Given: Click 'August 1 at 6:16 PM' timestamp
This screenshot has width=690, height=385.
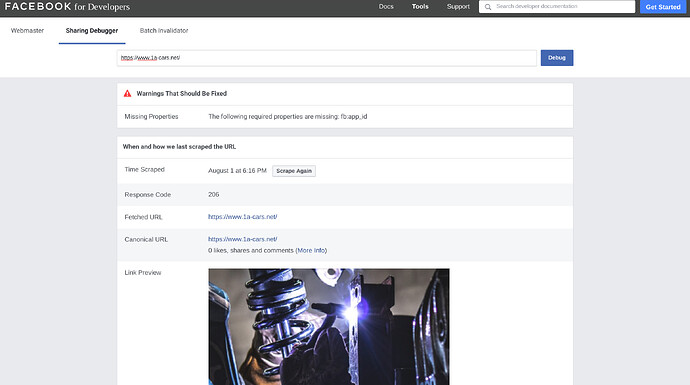Looking at the screenshot, I should [237, 170].
